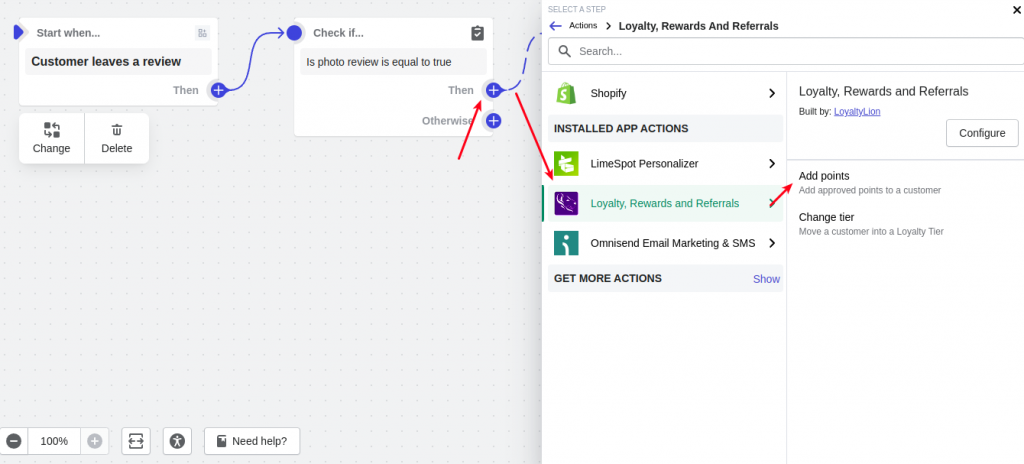
Task: Click the Check if... card title
Action: click(x=338, y=33)
